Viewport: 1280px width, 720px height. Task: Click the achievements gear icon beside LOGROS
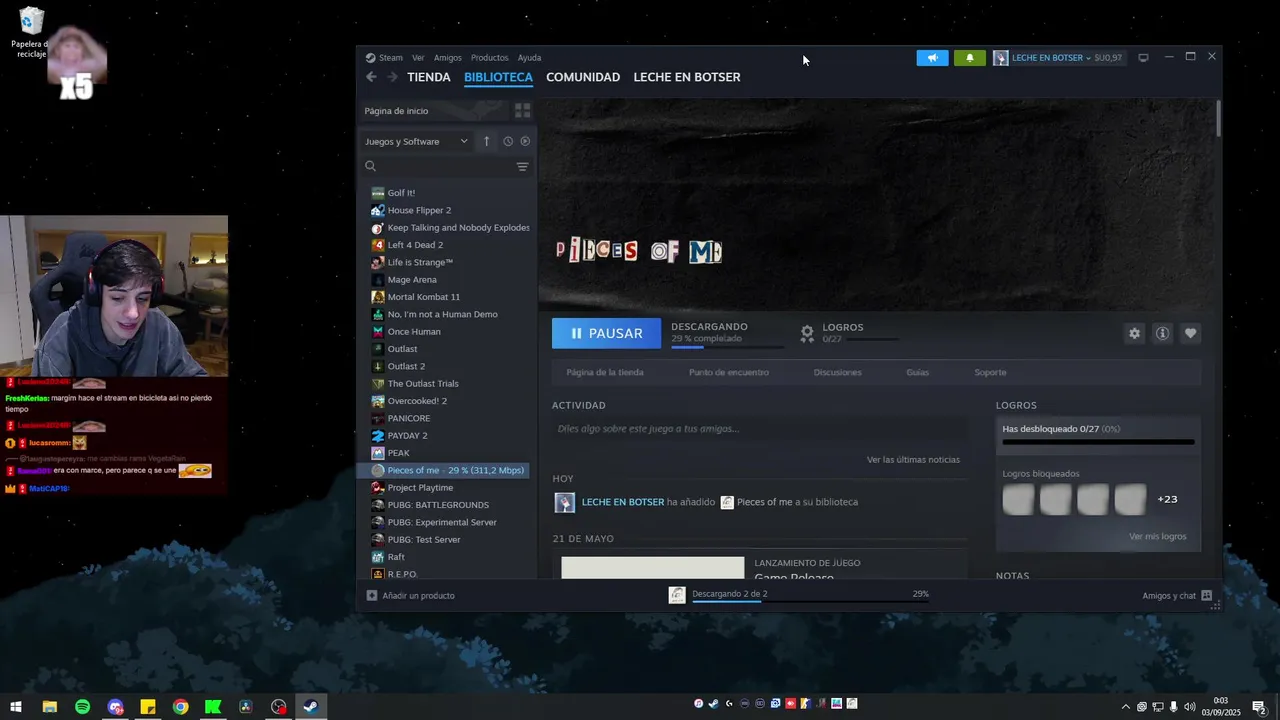click(x=807, y=334)
